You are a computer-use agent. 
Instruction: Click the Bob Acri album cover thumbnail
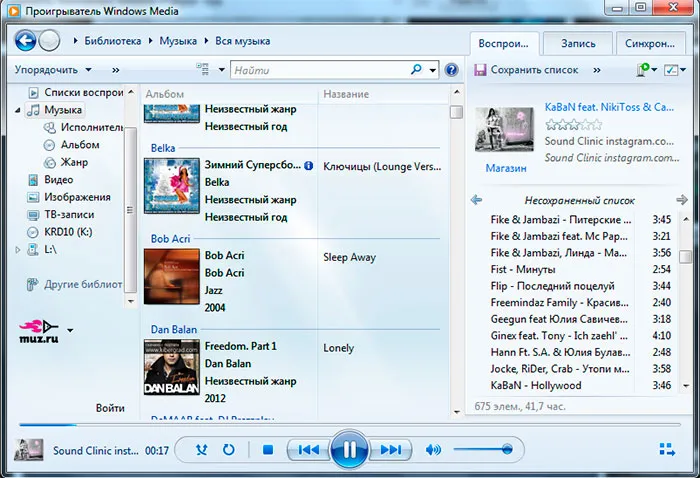coord(172,276)
